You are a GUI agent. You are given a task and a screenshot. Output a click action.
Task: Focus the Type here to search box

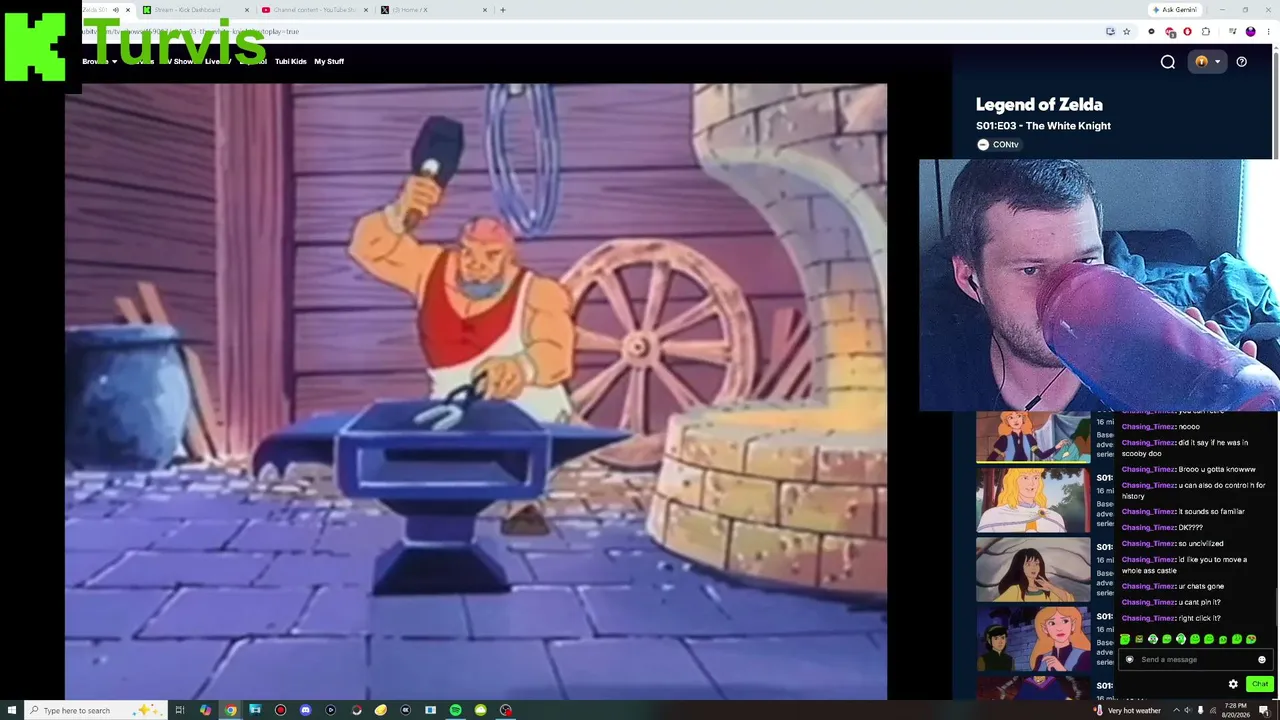click(x=95, y=710)
